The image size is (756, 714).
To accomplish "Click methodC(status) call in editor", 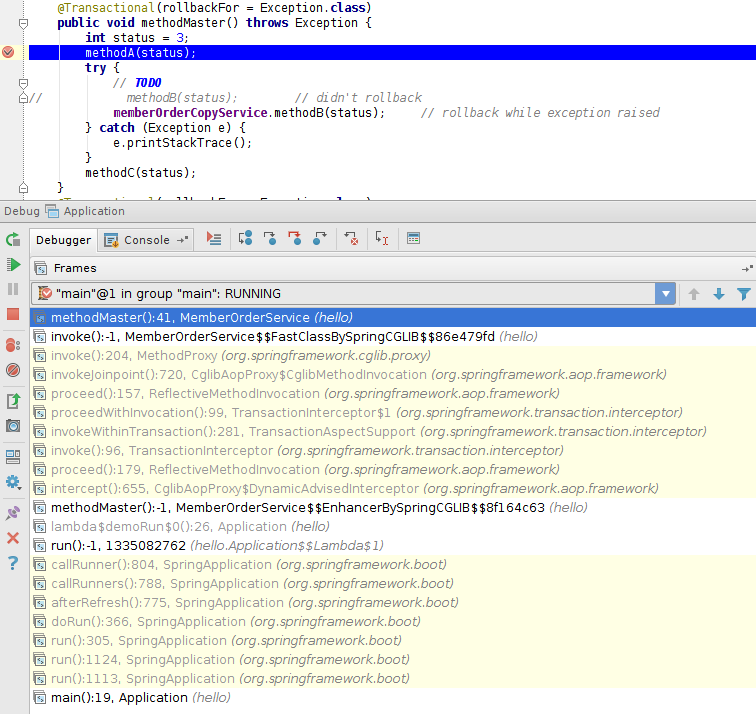I will 140,173.
